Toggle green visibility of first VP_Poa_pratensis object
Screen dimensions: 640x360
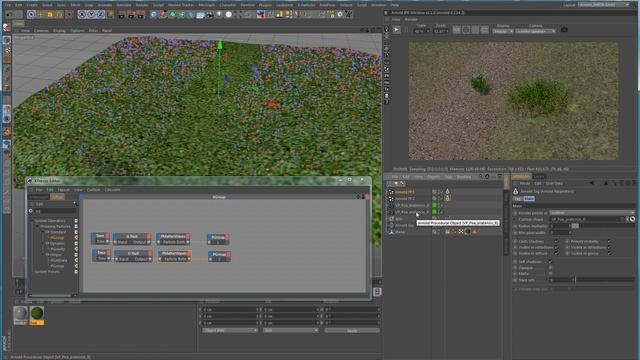pyautogui.click(x=434, y=205)
